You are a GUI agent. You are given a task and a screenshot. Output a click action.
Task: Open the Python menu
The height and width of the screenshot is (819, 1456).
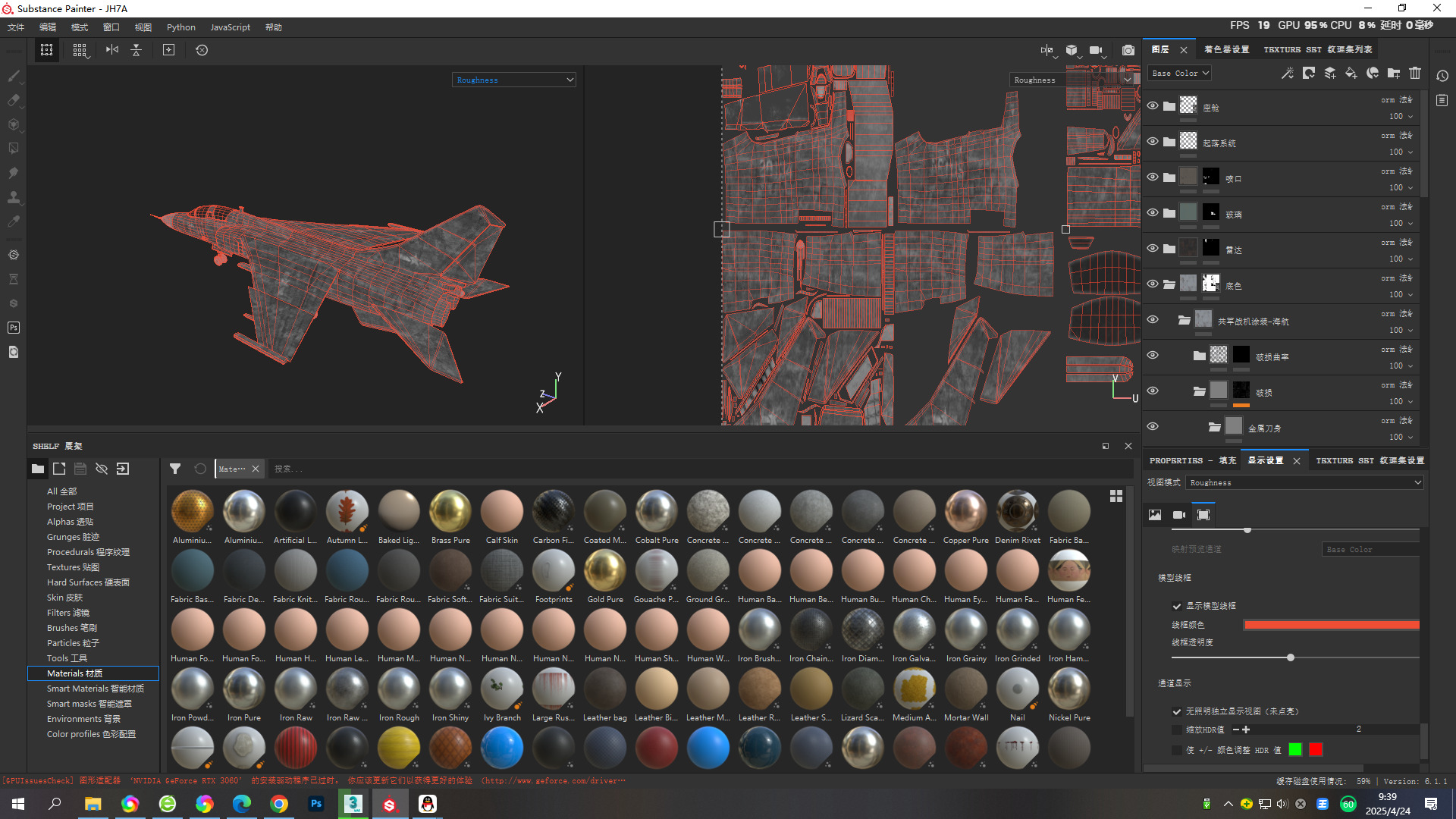(x=180, y=27)
